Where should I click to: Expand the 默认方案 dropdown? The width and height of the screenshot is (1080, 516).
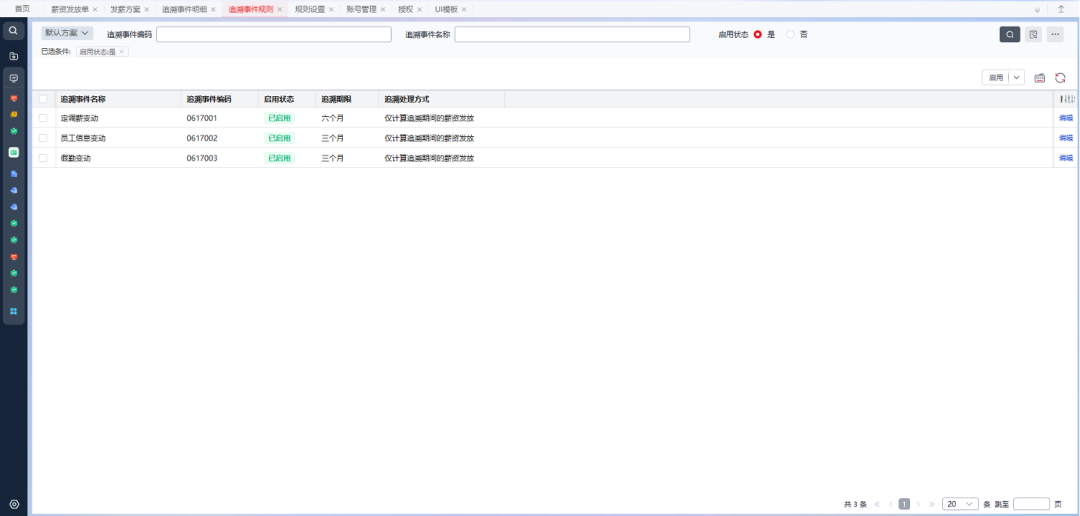point(67,33)
